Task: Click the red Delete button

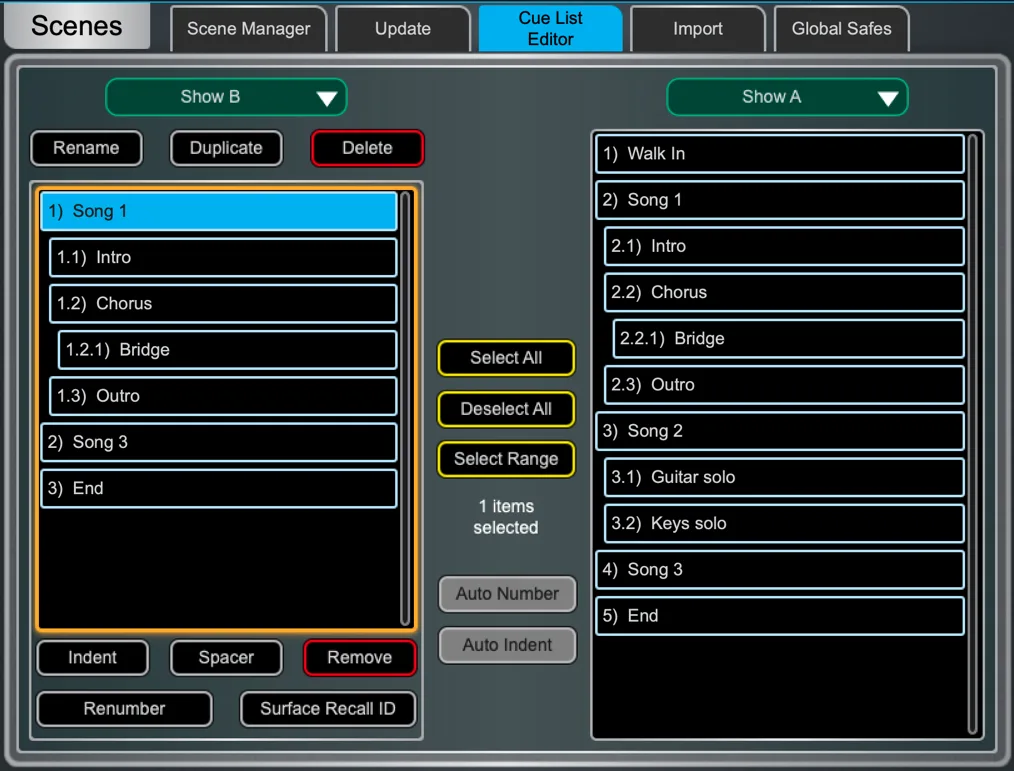Action: [x=367, y=148]
